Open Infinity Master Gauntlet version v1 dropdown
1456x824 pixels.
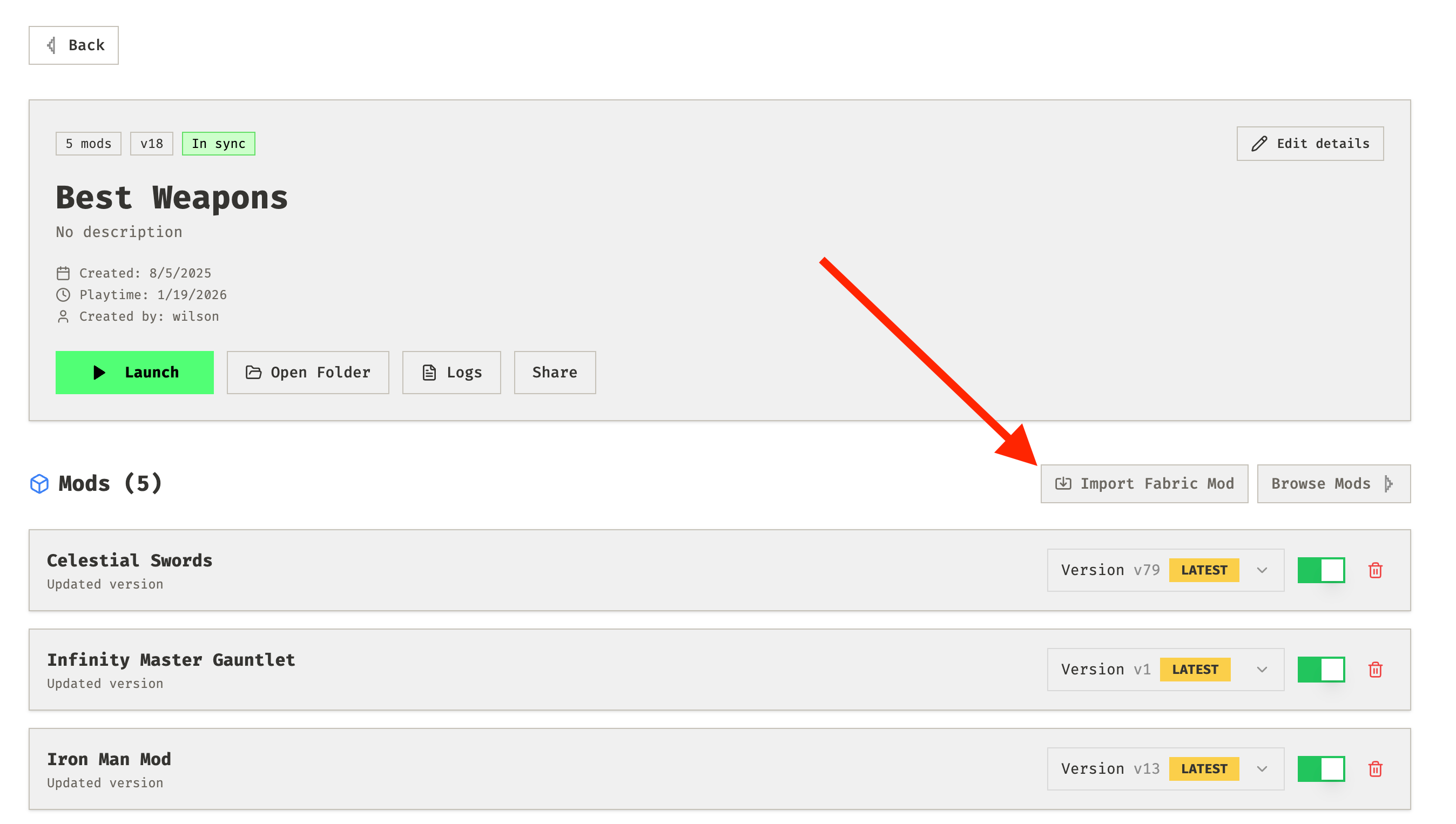[x=1262, y=670]
